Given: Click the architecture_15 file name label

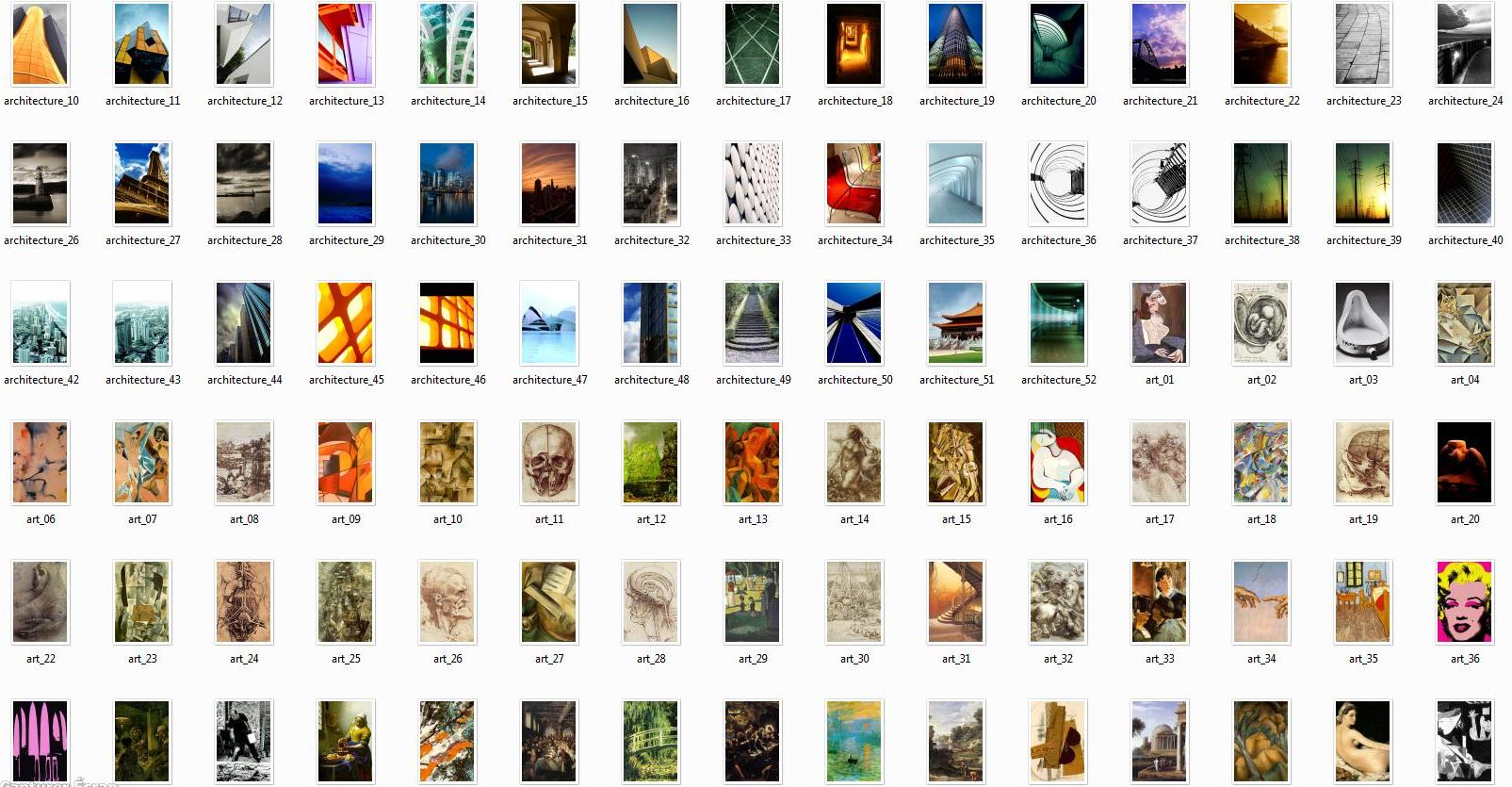Looking at the screenshot, I should pos(550,101).
